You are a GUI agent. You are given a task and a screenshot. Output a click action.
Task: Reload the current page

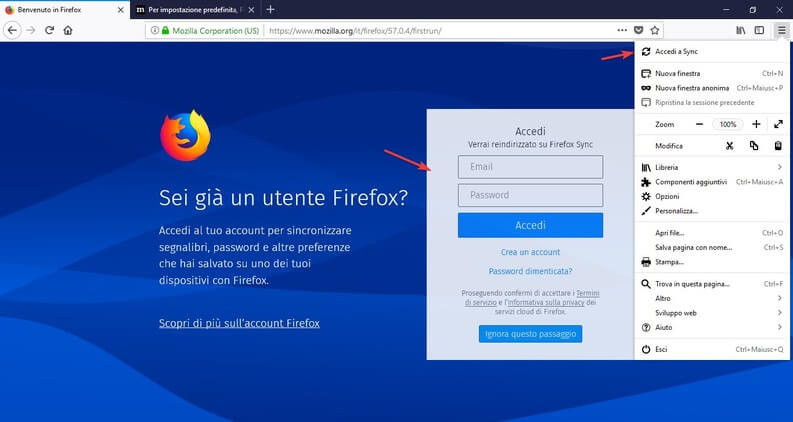pos(50,30)
